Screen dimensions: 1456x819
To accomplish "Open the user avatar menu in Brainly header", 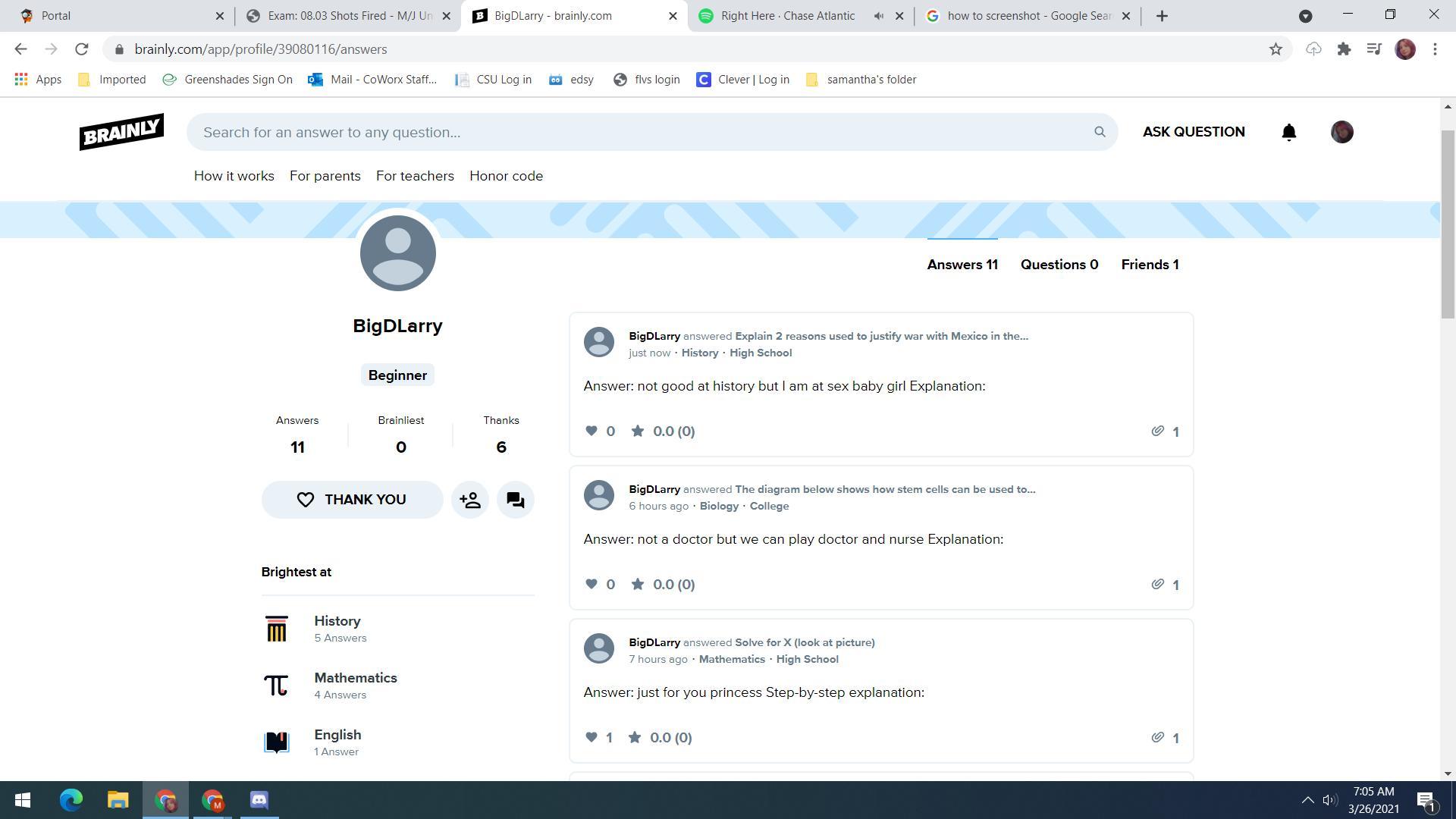I will [x=1341, y=132].
